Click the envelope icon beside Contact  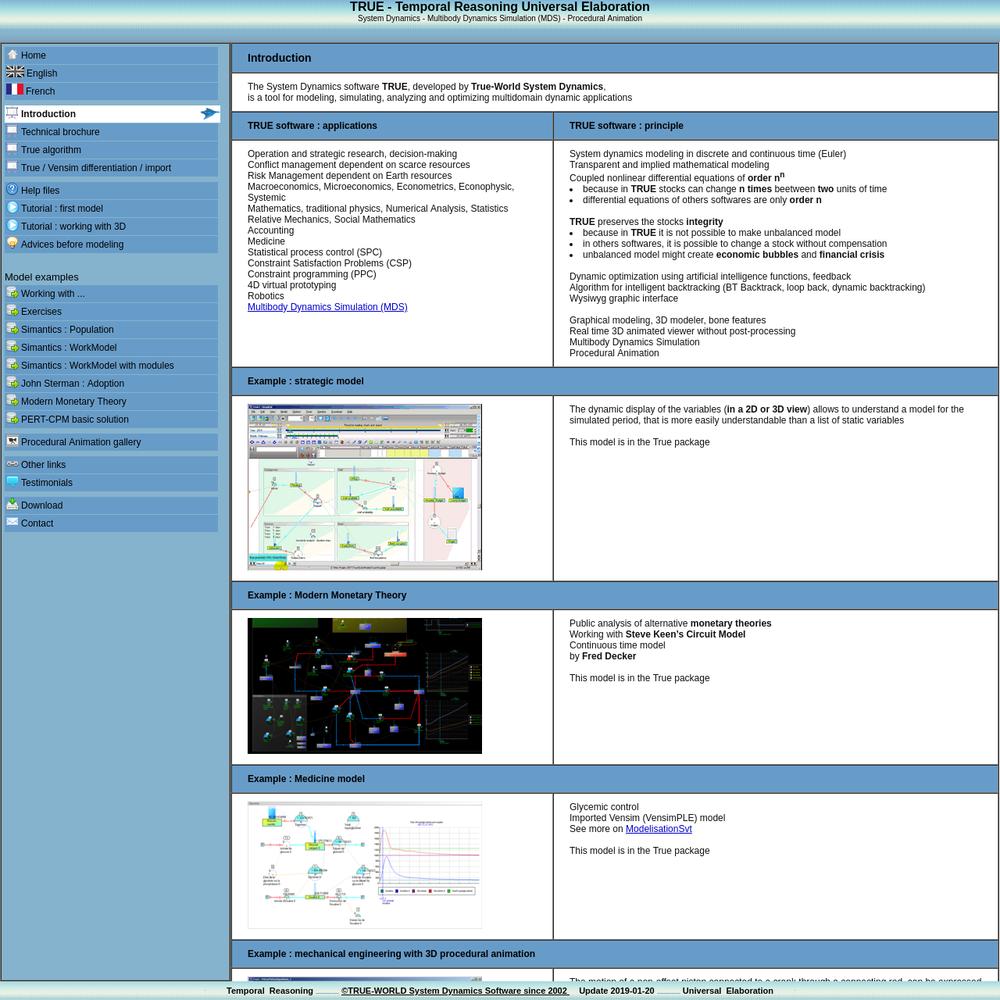tap(12, 522)
